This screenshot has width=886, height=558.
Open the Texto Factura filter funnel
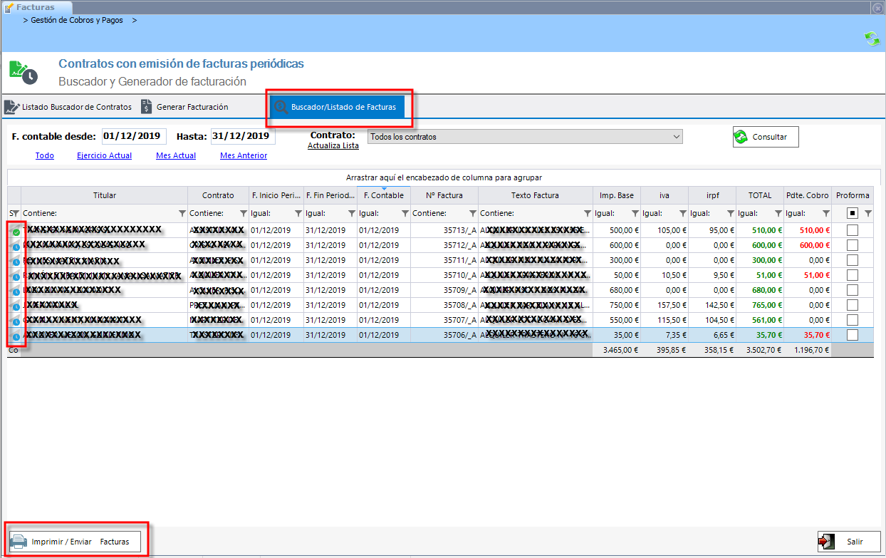[x=587, y=213]
